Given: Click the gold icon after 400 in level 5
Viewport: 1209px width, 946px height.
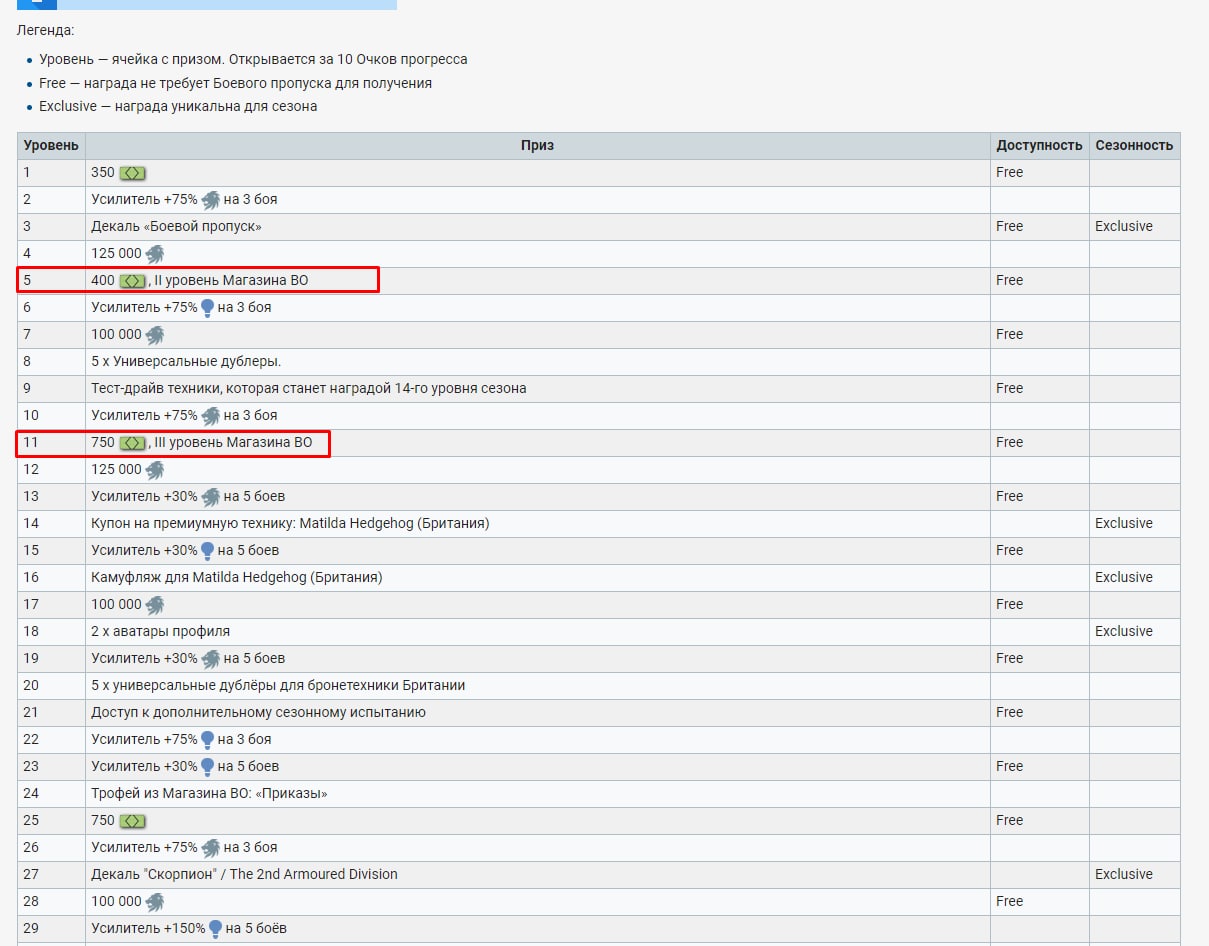Looking at the screenshot, I should click(x=133, y=281).
